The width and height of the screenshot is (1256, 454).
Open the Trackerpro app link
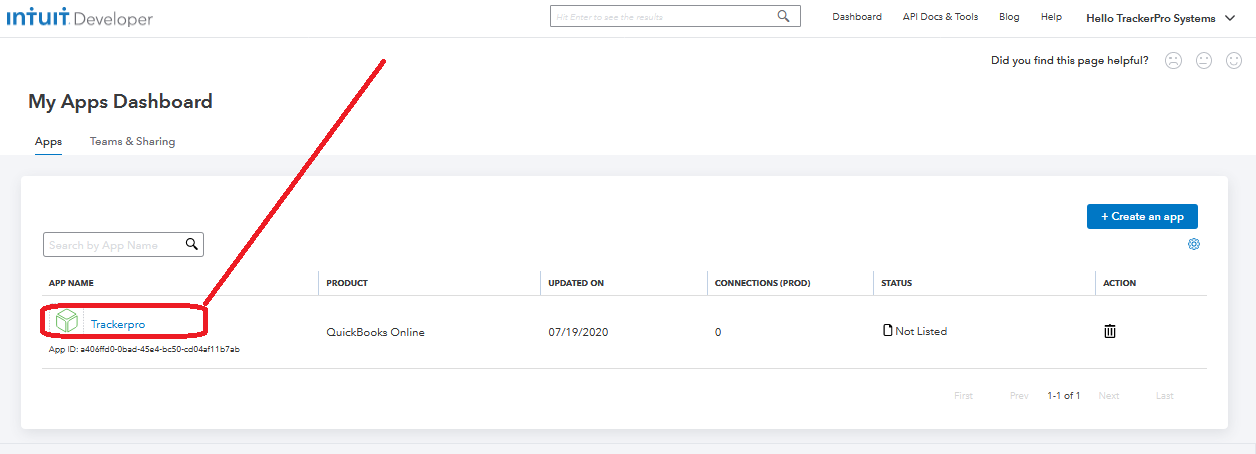[118, 324]
